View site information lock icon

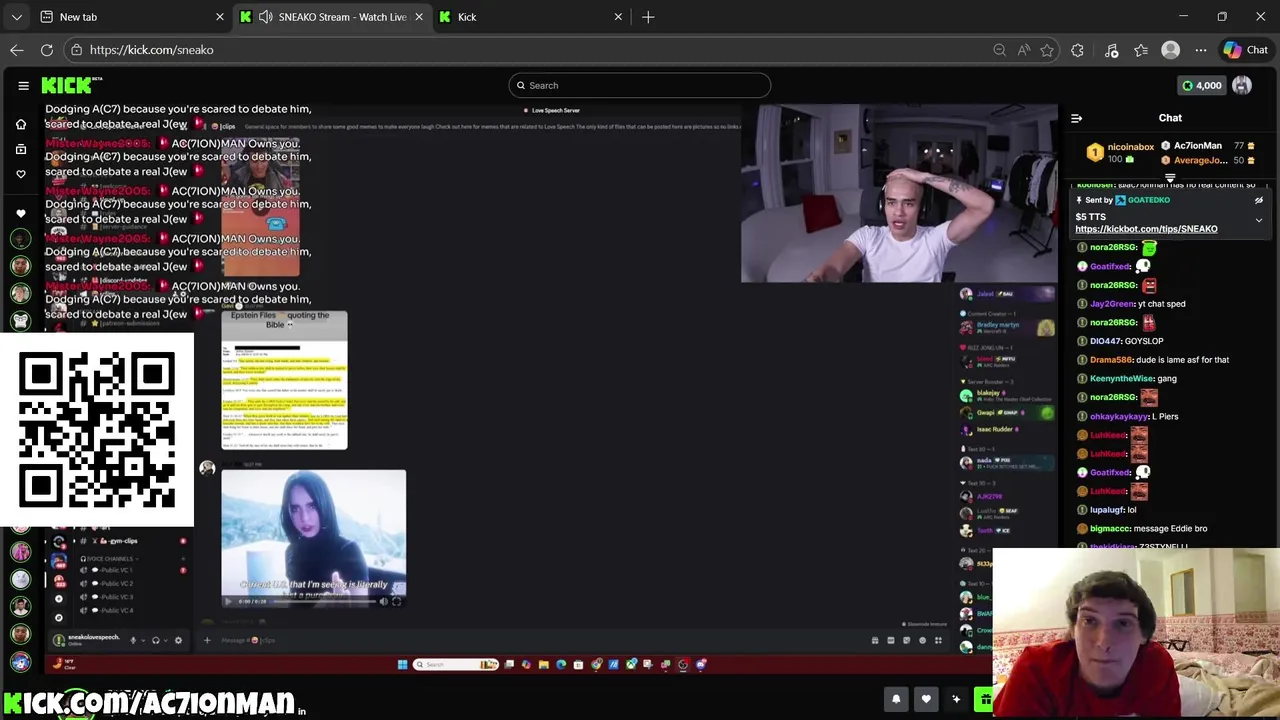point(76,50)
